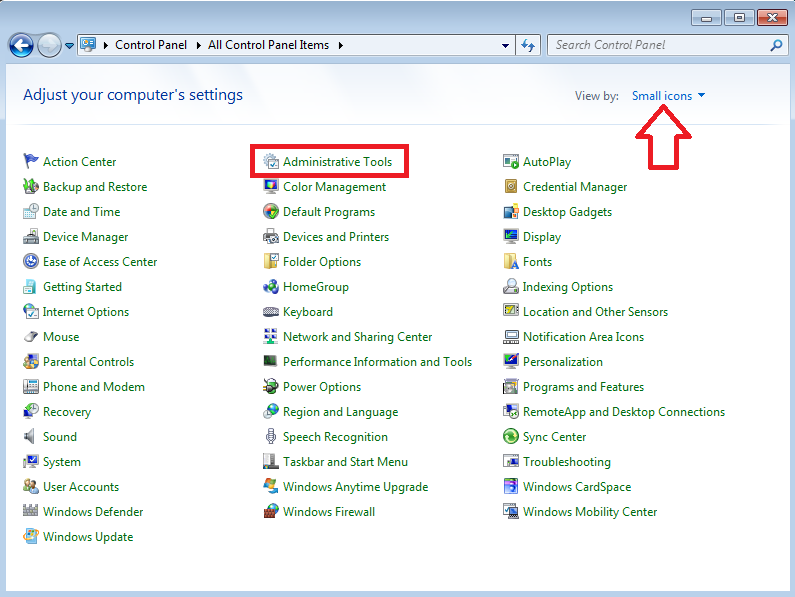Click the Windows CardSpace icon
Screen dimensions: 795x597
pyautogui.click(x=511, y=486)
